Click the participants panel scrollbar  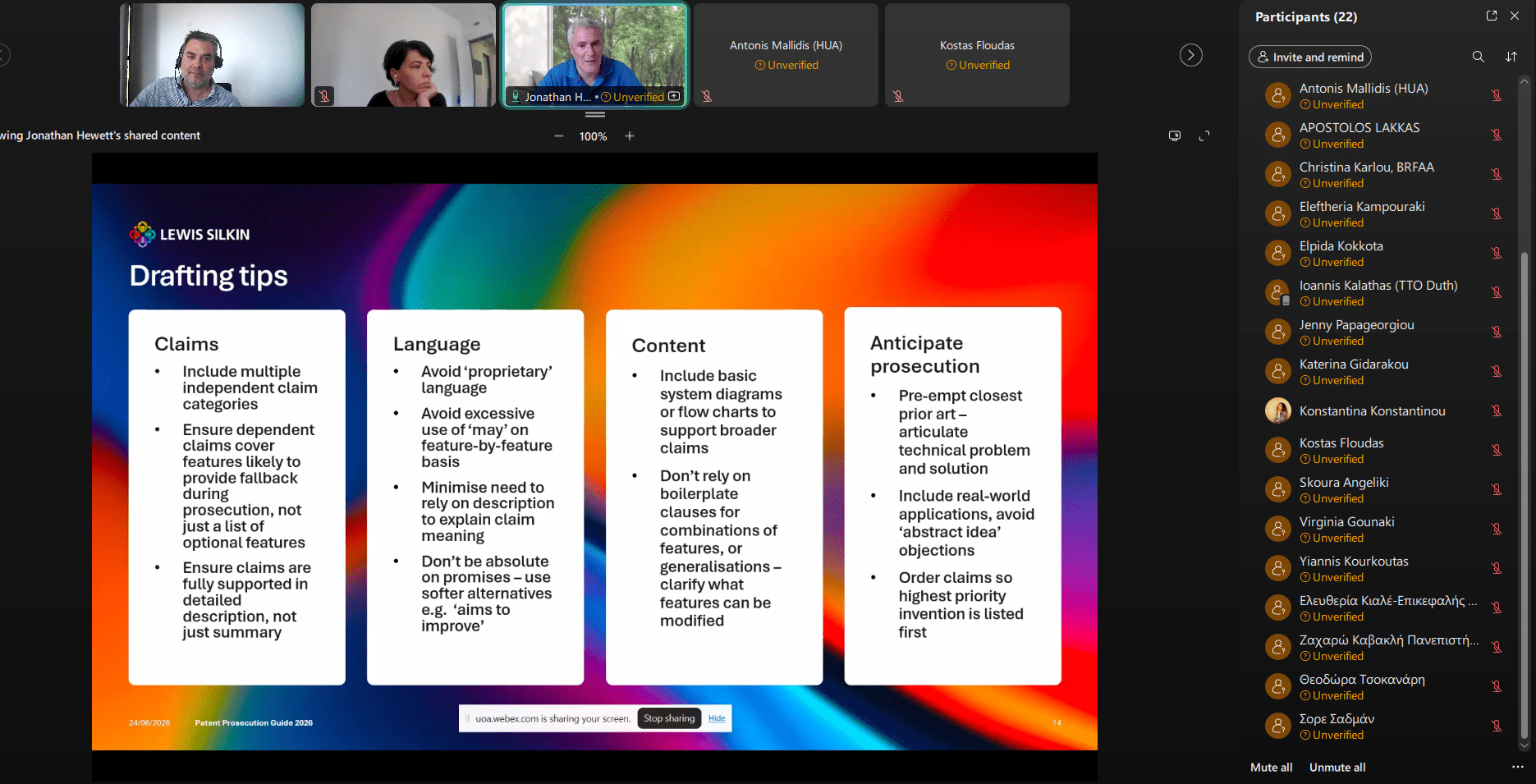(x=1525, y=493)
